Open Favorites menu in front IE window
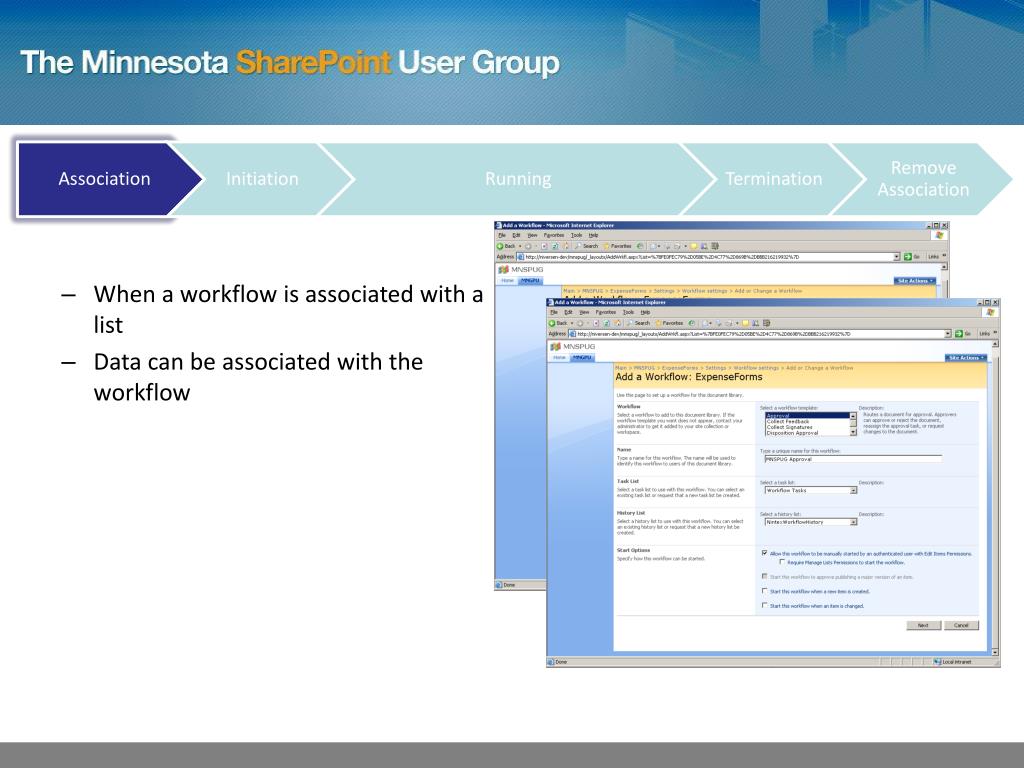Screen dimensions: 1024x768 605,312
